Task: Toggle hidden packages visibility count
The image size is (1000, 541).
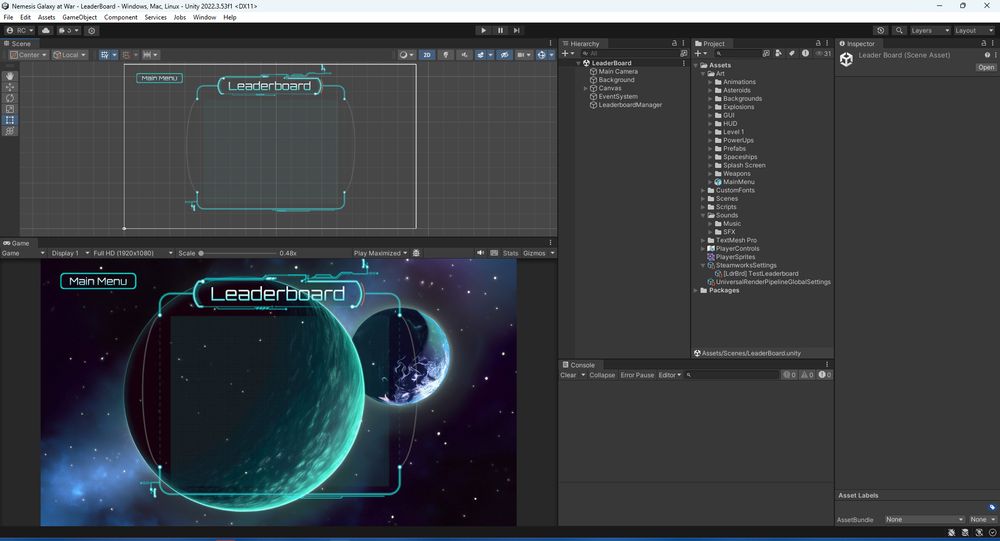Action: coord(824,54)
